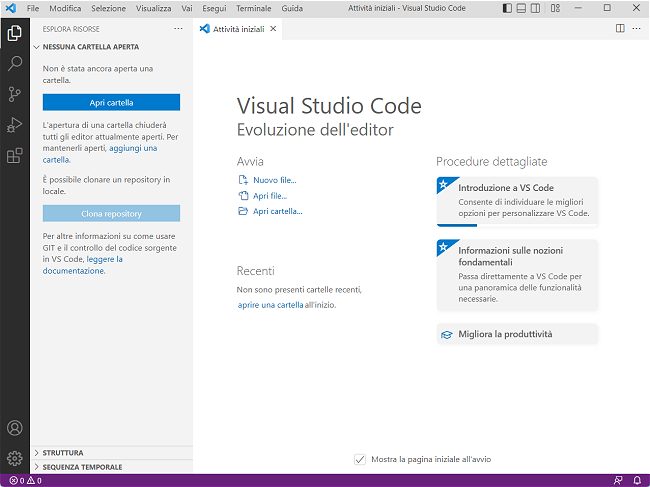Open the Manage gear icon
The image size is (650, 487).
(x=15, y=458)
